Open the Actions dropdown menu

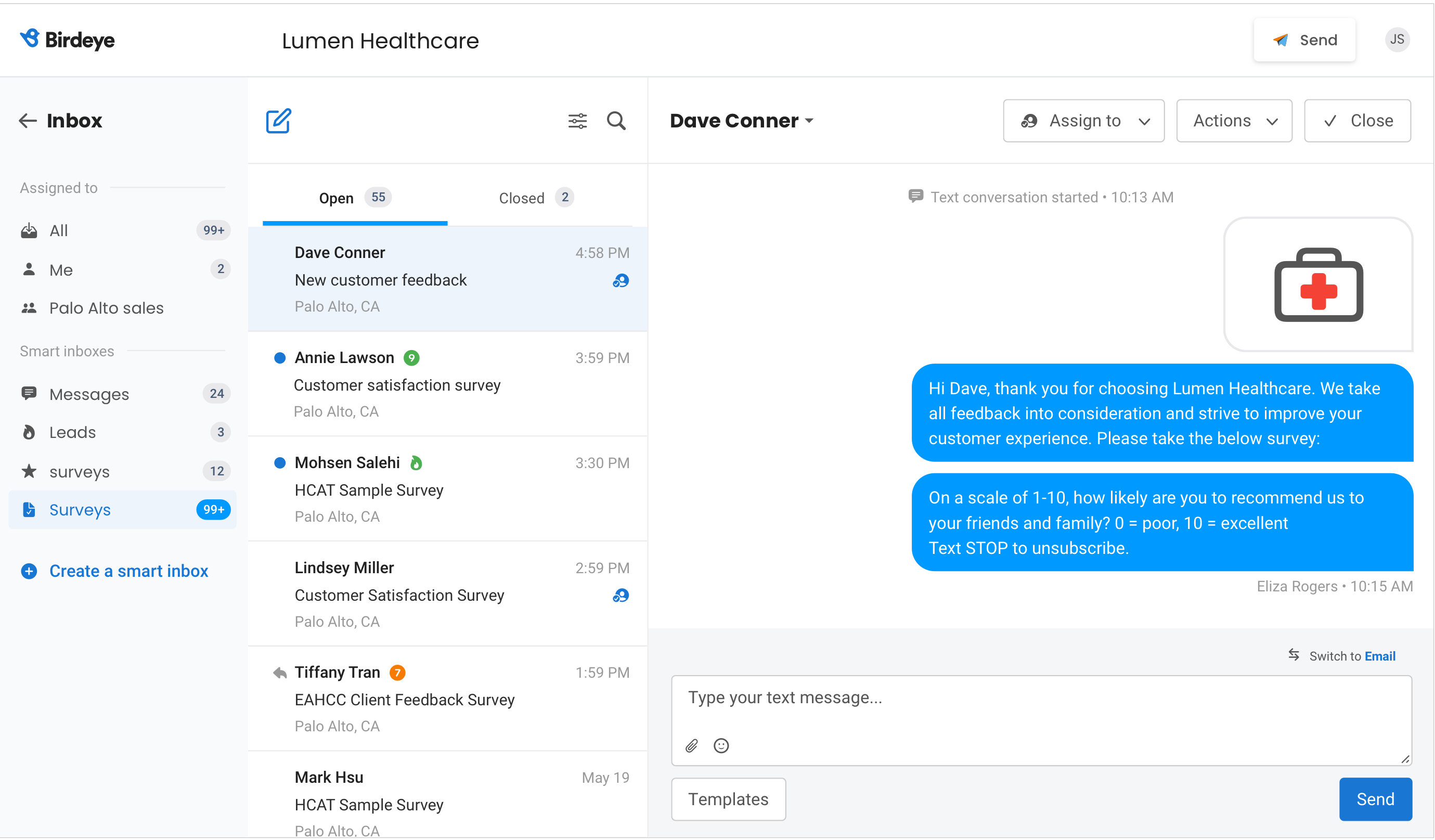pyautogui.click(x=1234, y=121)
